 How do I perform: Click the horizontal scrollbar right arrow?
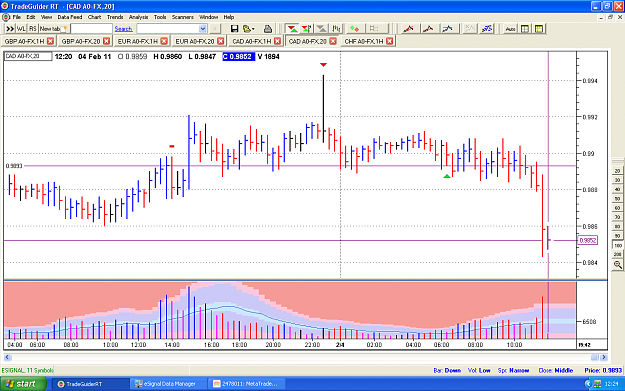point(603,358)
